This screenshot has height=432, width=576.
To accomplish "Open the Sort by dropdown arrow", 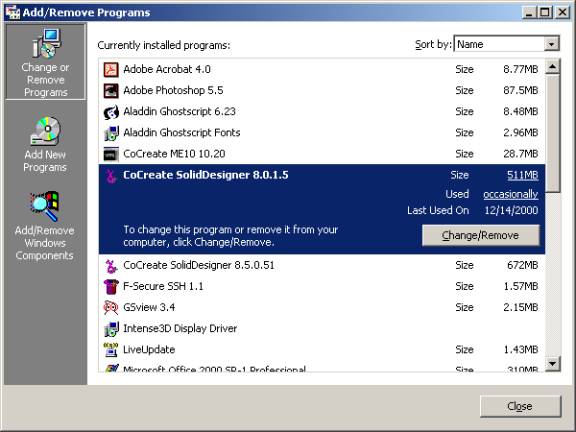I will click(551, 44).
